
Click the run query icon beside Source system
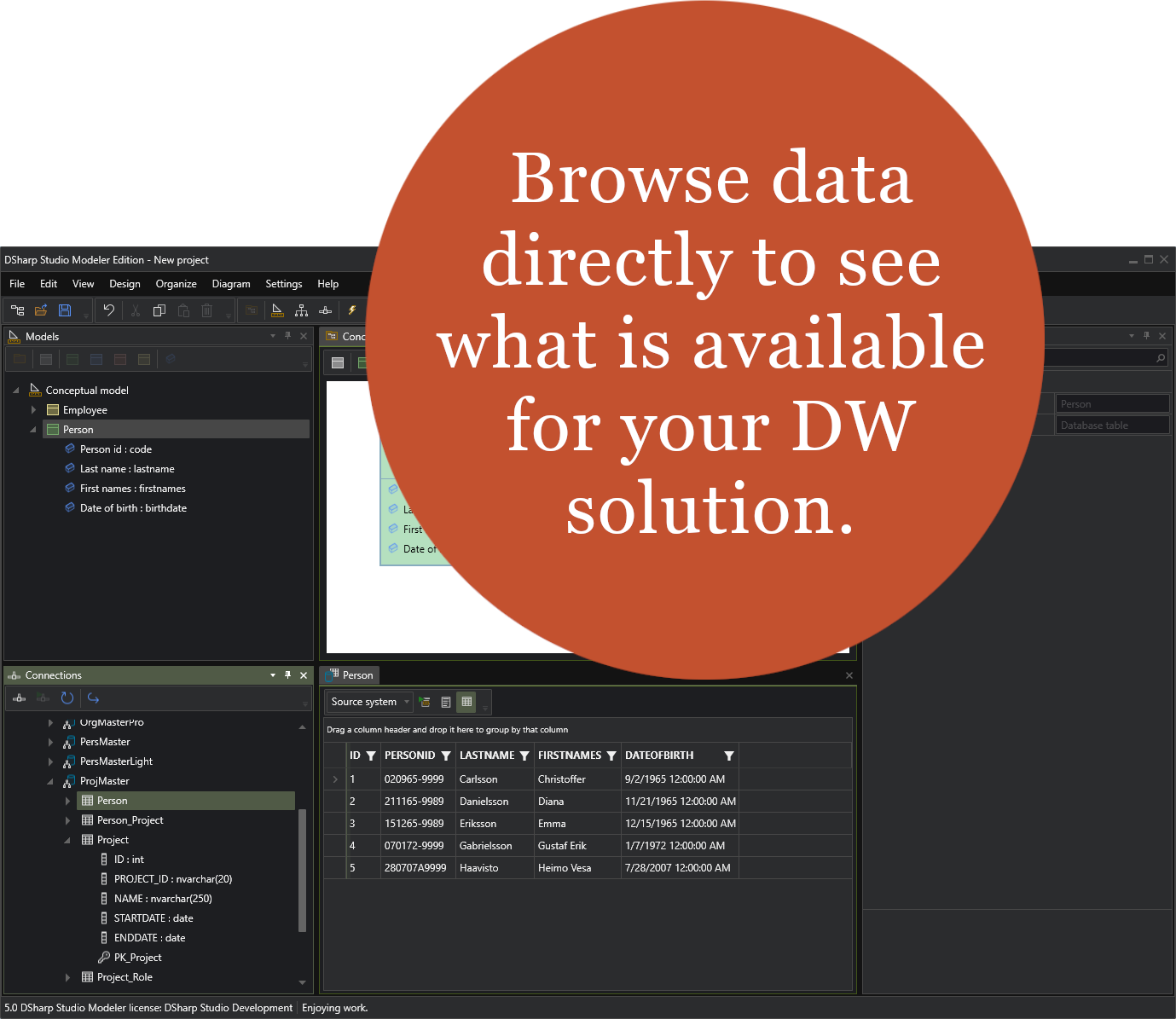(x=425, y=702)
